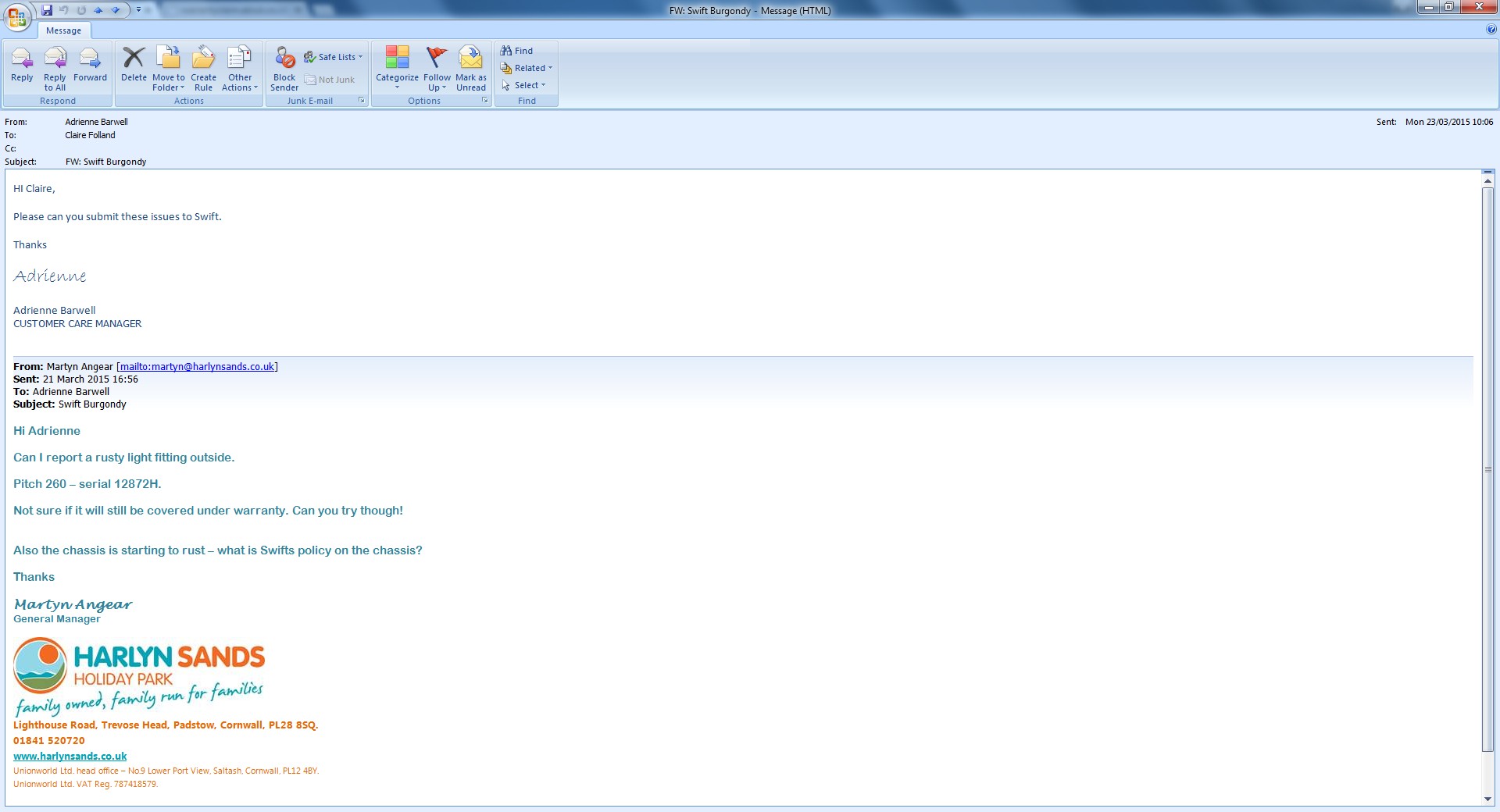
Task: Block the sender of this email
Action: pos(284,69)
